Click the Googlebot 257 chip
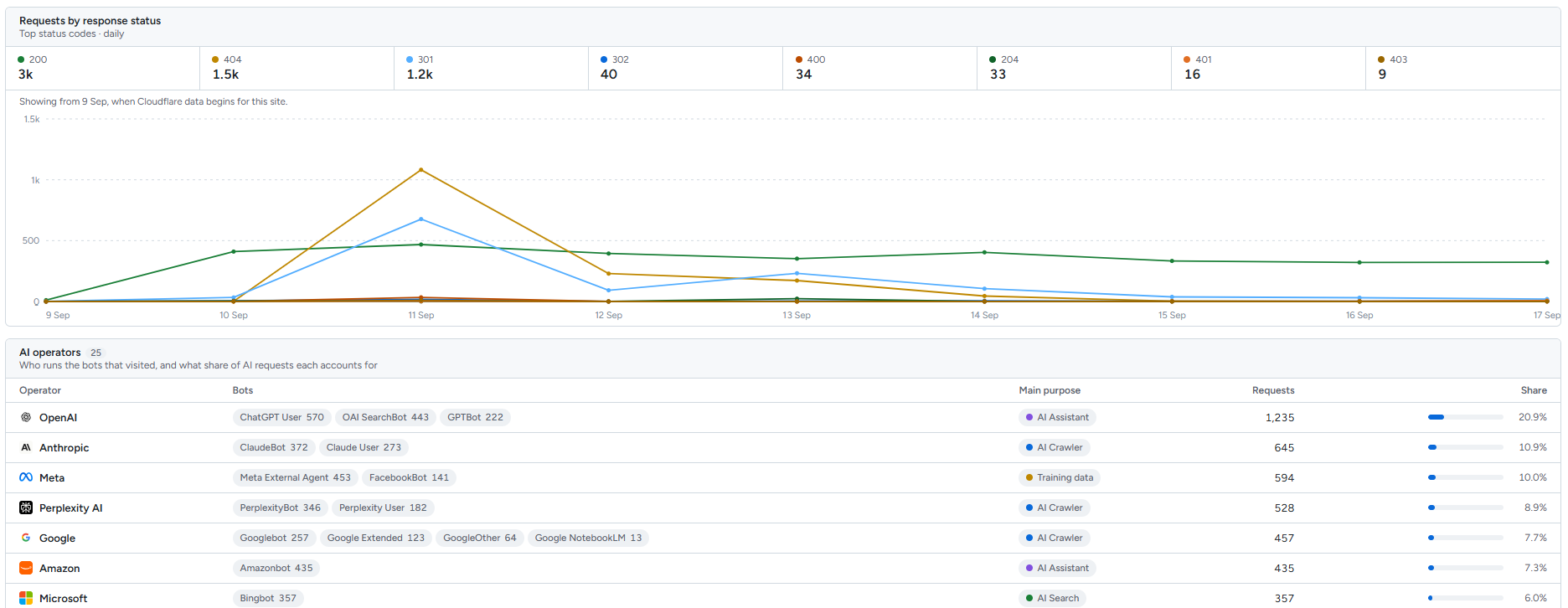This screenshot has width=1568, height=608. point(274,538)
